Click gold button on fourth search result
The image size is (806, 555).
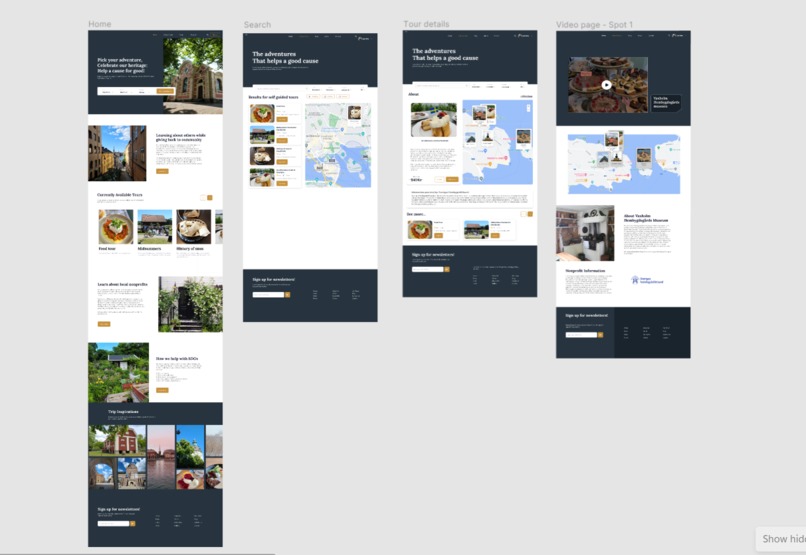(x=282, y=183)
